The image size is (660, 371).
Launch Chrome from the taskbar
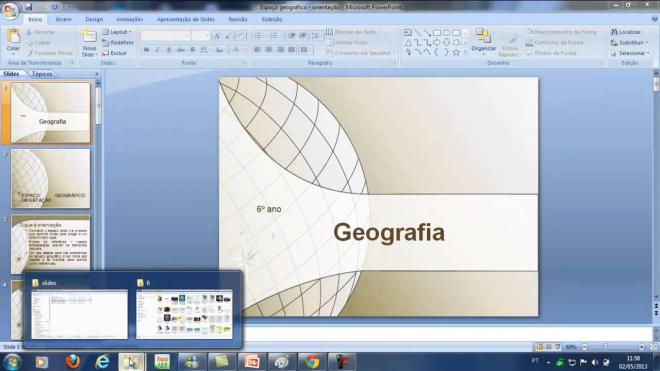(312, 362)
